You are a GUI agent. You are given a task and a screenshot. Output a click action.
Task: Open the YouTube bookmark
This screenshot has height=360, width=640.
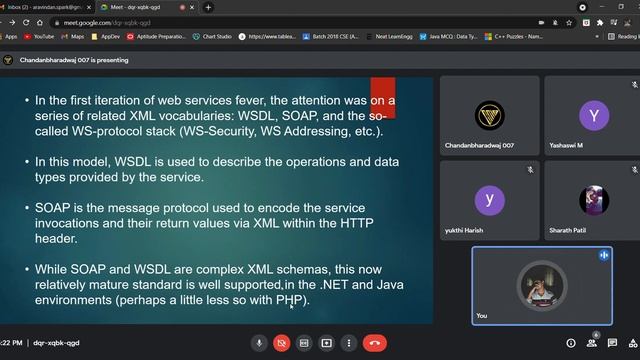[x=39, y=37]
